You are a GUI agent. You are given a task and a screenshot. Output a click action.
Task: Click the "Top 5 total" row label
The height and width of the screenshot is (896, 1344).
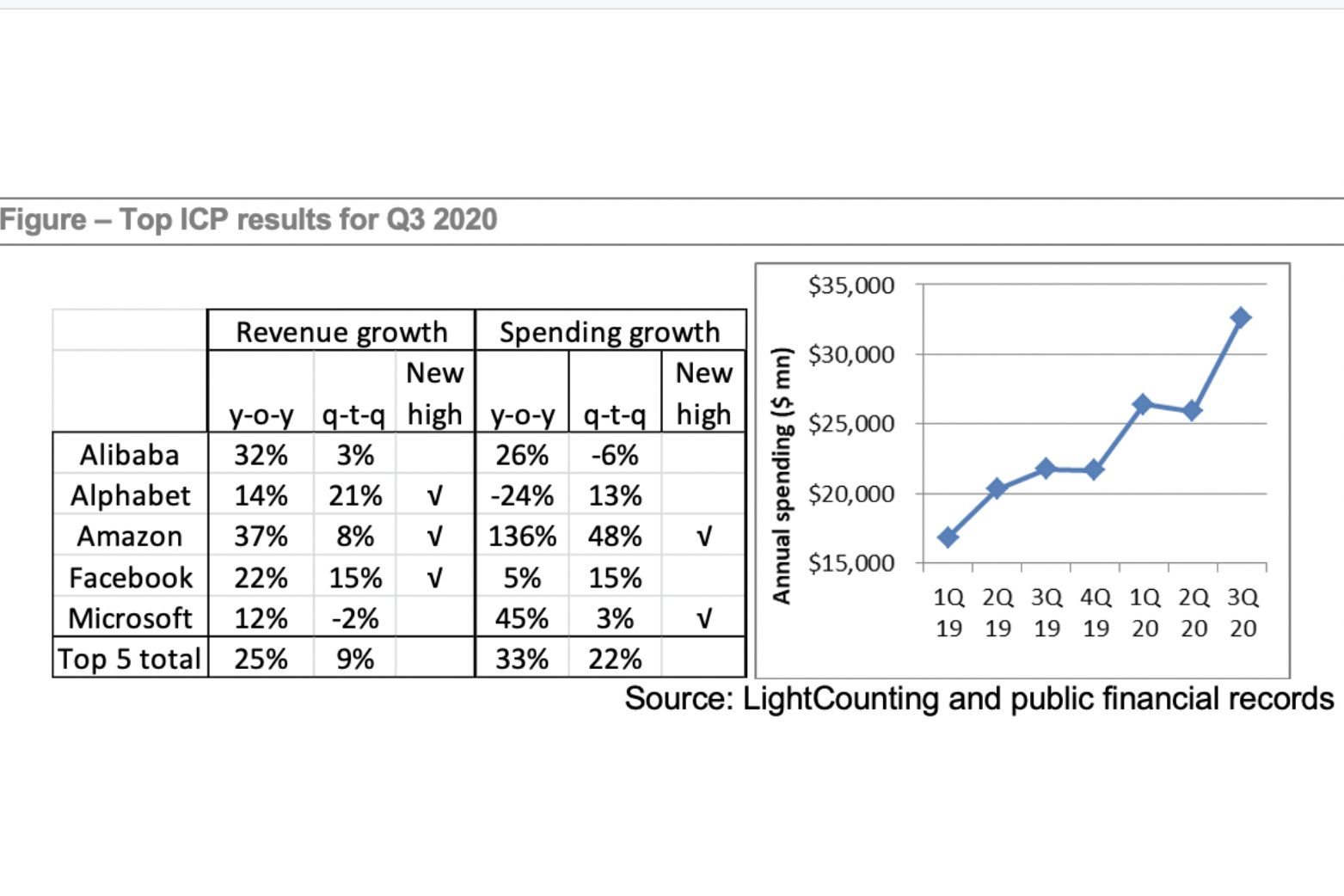tap(129, 659)
